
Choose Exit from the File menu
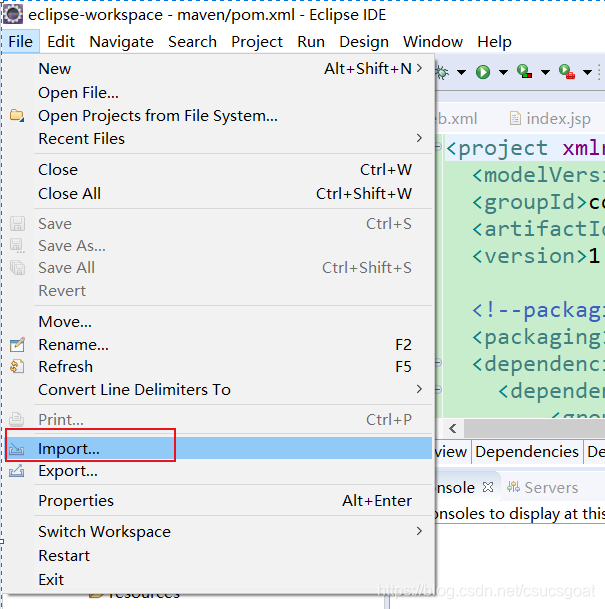point(219,579)
